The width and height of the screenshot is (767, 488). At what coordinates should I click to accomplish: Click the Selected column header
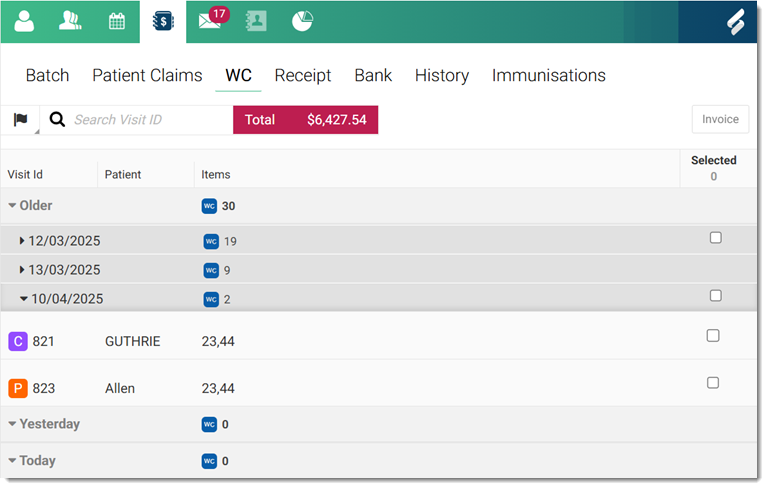[x=714, y=160]
